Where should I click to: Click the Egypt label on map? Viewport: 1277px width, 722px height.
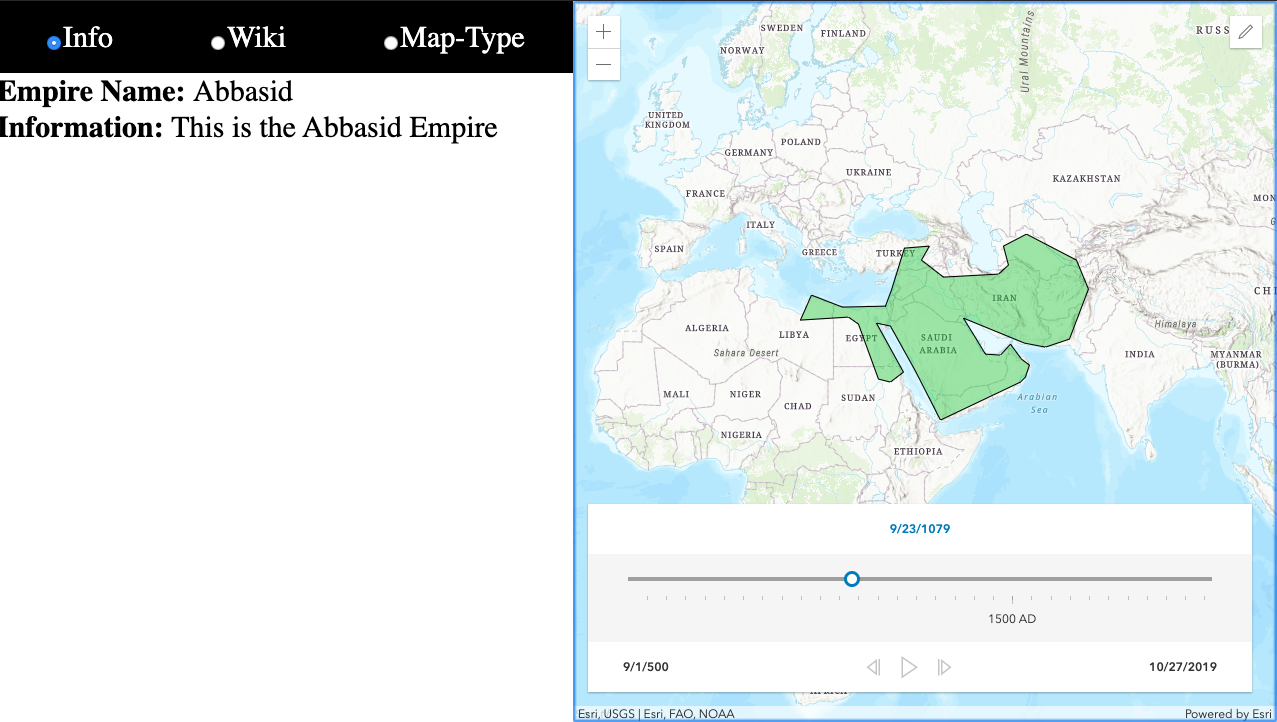click(861, 338)
